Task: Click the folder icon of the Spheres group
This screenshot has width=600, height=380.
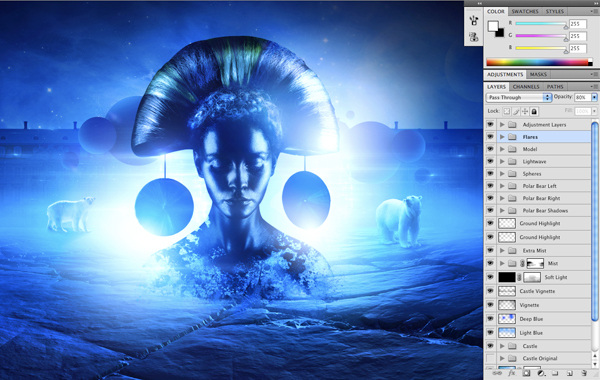Action: [x=512, y=174]
